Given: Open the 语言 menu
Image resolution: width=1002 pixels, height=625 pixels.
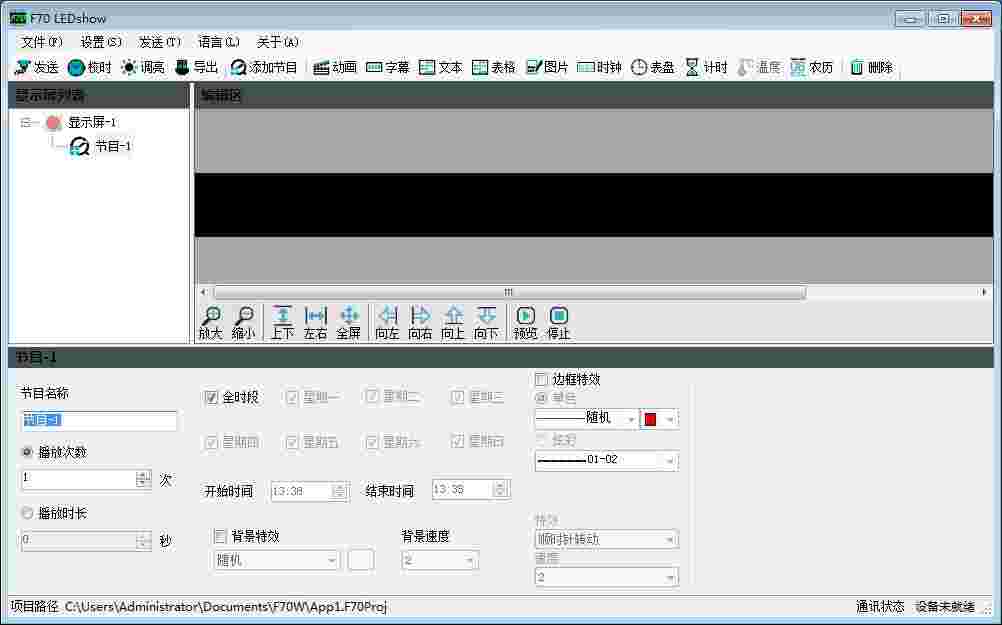Looking at the screenshot, I should click(218, 41).
